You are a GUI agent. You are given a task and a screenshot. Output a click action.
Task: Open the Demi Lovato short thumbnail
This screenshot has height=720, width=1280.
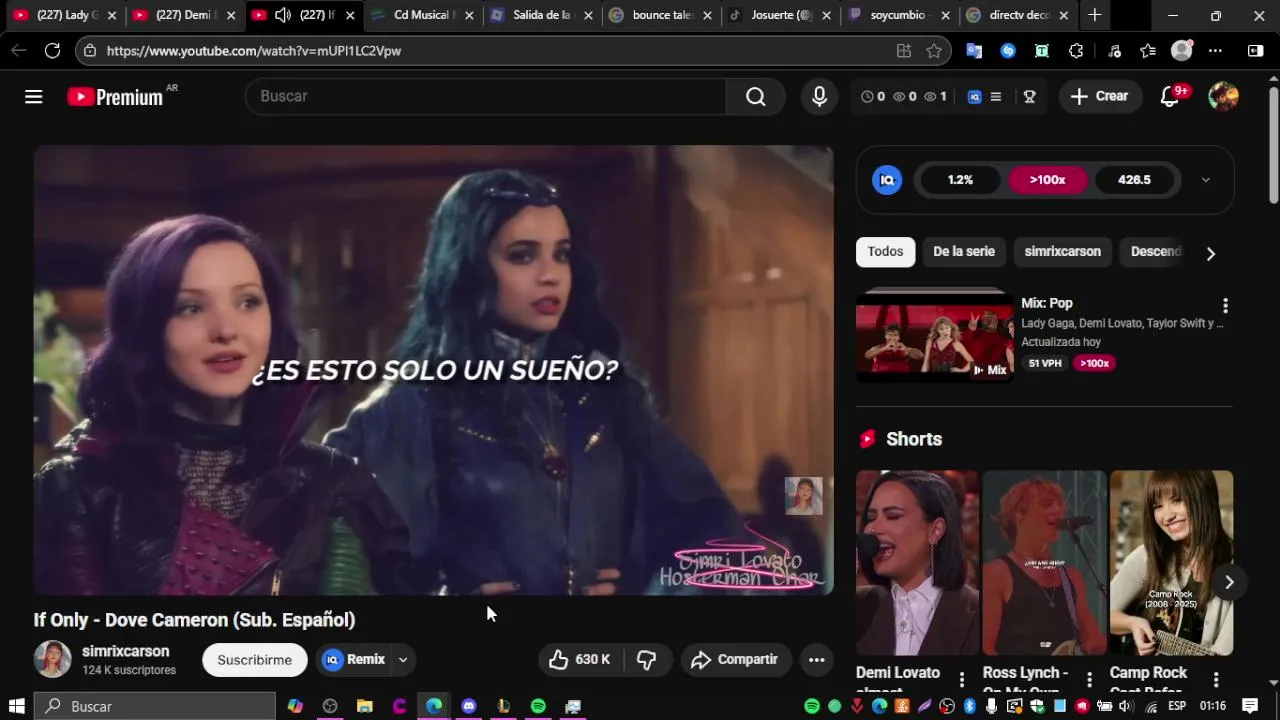click(x=917, y=563)
